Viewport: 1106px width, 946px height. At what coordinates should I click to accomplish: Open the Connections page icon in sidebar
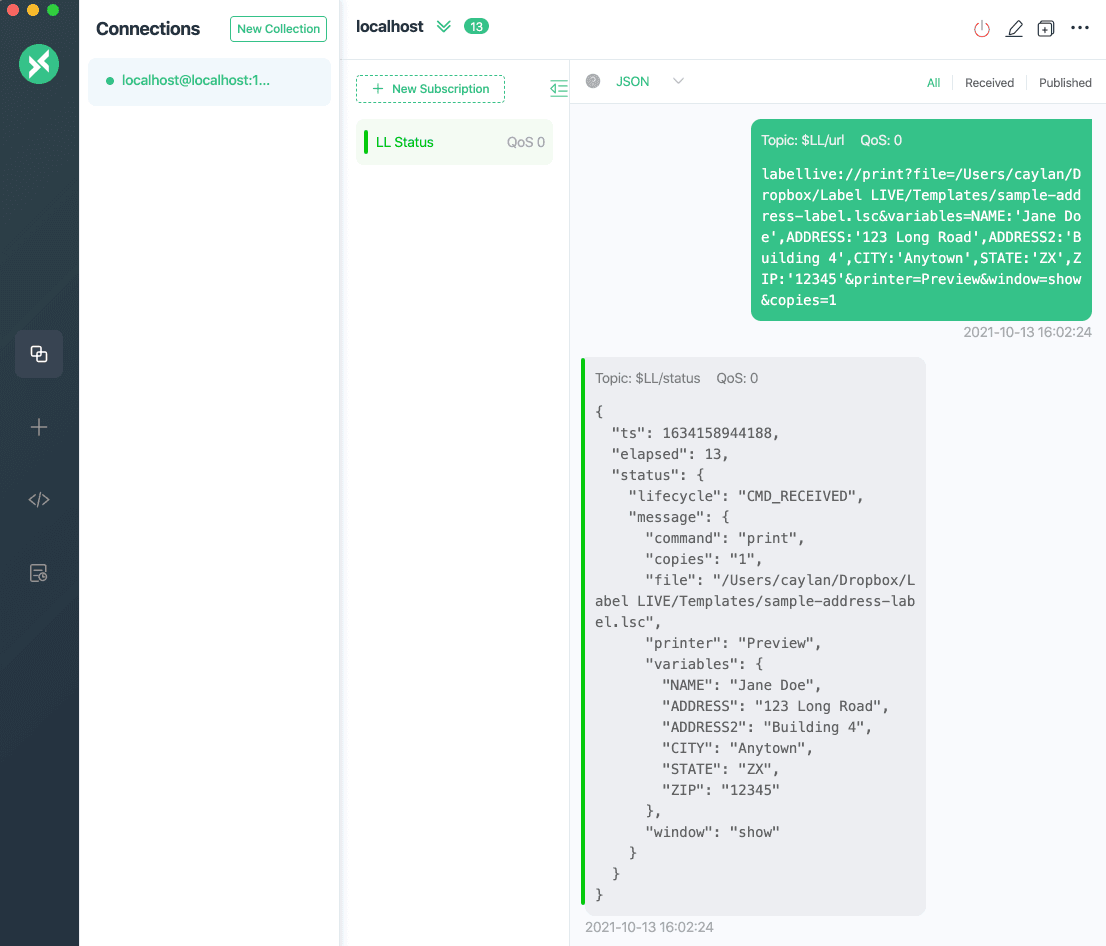click(x=39, y=354)
